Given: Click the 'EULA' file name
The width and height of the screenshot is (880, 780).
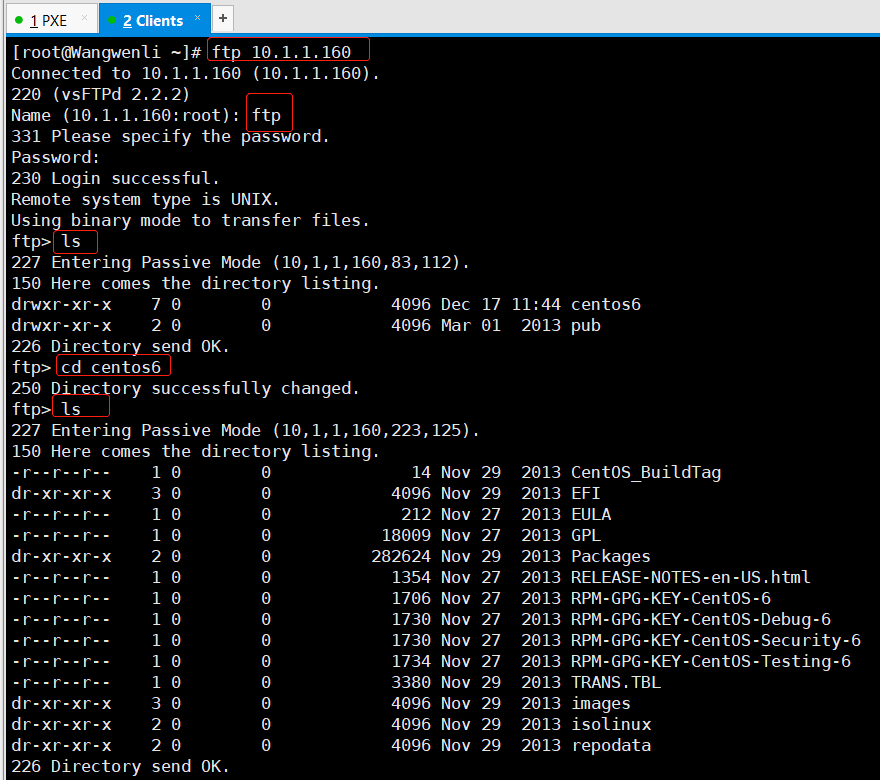Looking at the screenshot, I should (x=591, y=515).
